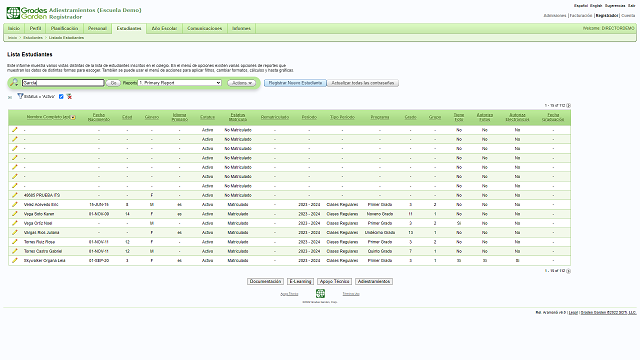This screenshot has height=360, width=640.
Task: Click Actualizar todas las contraseñas button
Action: click(x=363, y=83)
